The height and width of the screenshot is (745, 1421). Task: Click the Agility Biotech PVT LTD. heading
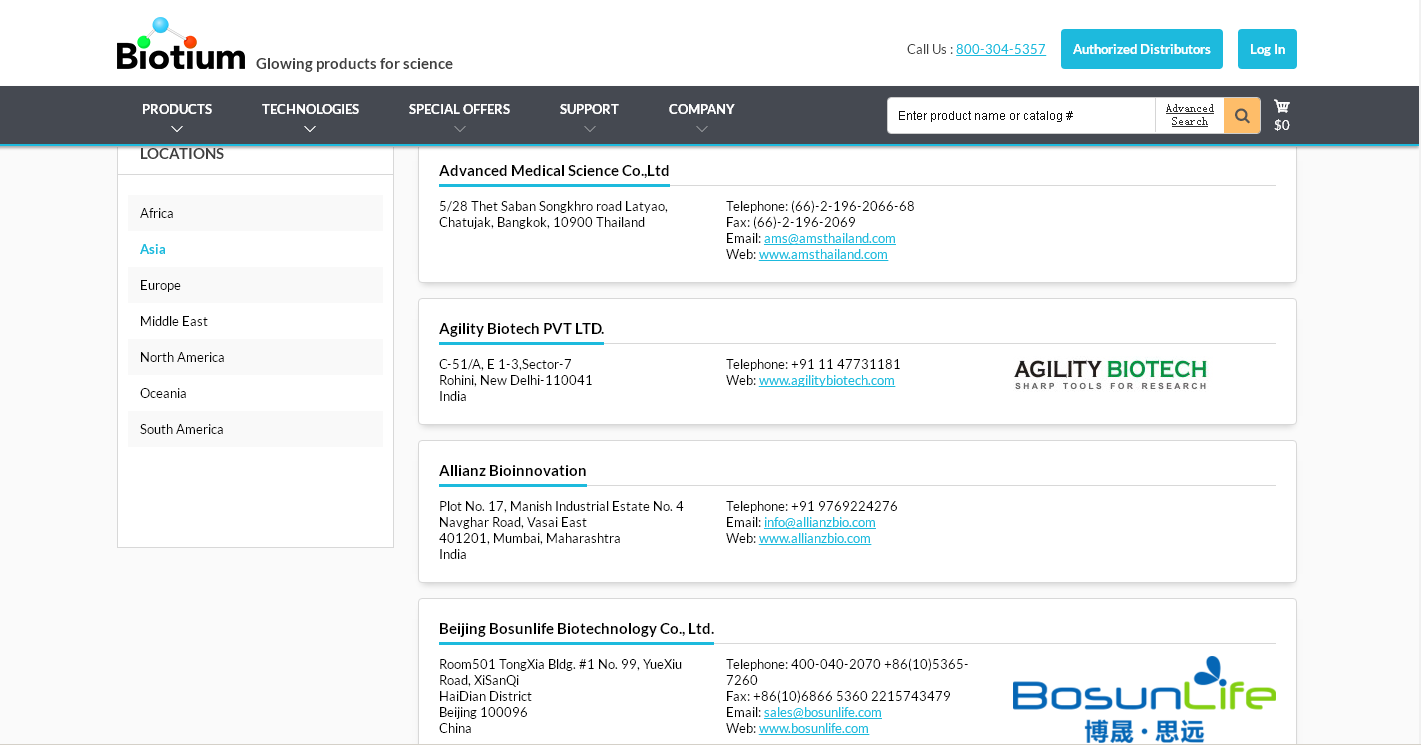(521, 329)
